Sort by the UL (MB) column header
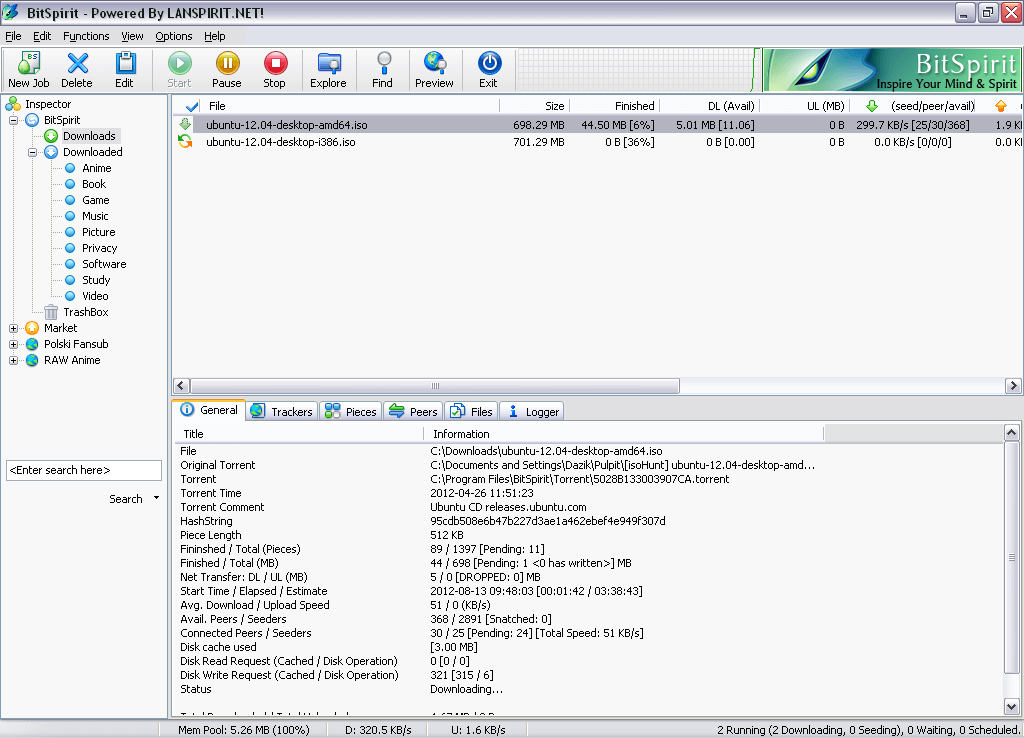This screenshot has width=1024, height=738. (805, 106)
